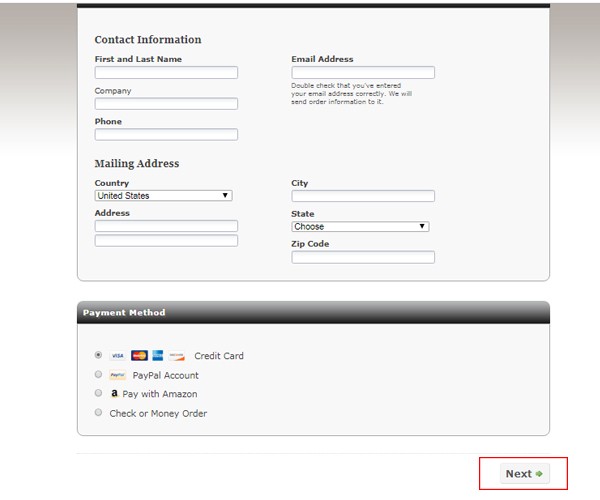Click into the Company field
Screen dimensions: 600x500
(x=166, y=104)
